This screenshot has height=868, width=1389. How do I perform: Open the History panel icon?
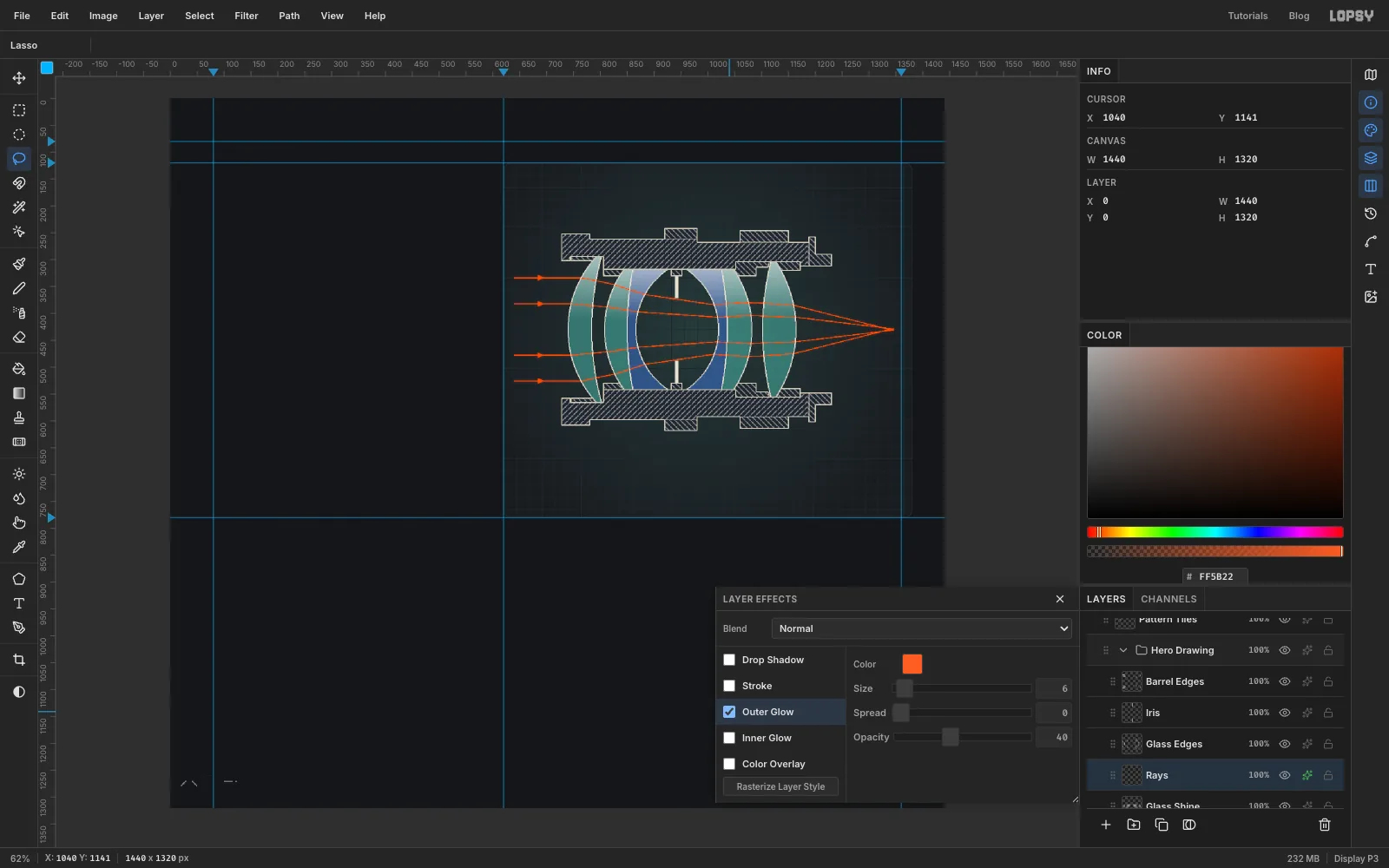[x=1371, y=214]
